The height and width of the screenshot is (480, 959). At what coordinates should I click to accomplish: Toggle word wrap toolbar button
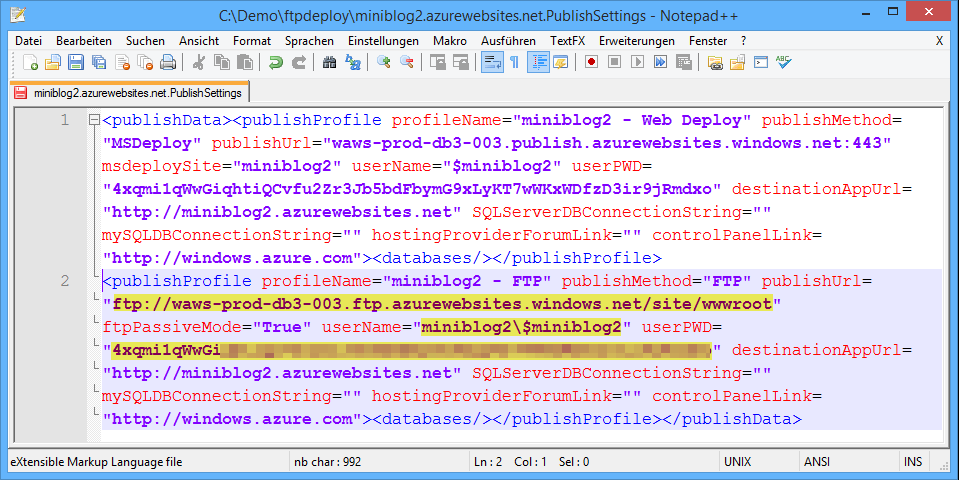491,63
